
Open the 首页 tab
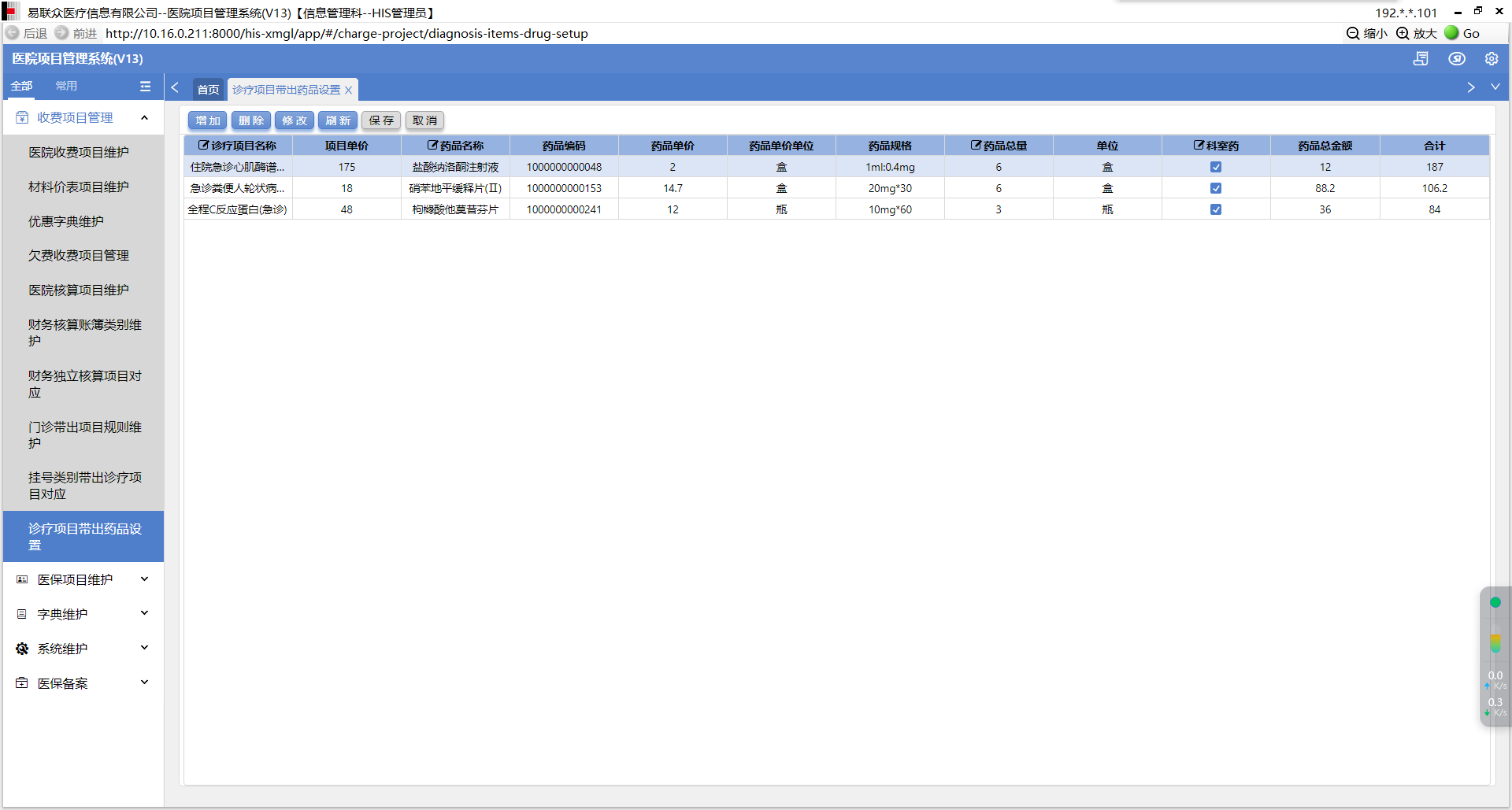point(209,90)
